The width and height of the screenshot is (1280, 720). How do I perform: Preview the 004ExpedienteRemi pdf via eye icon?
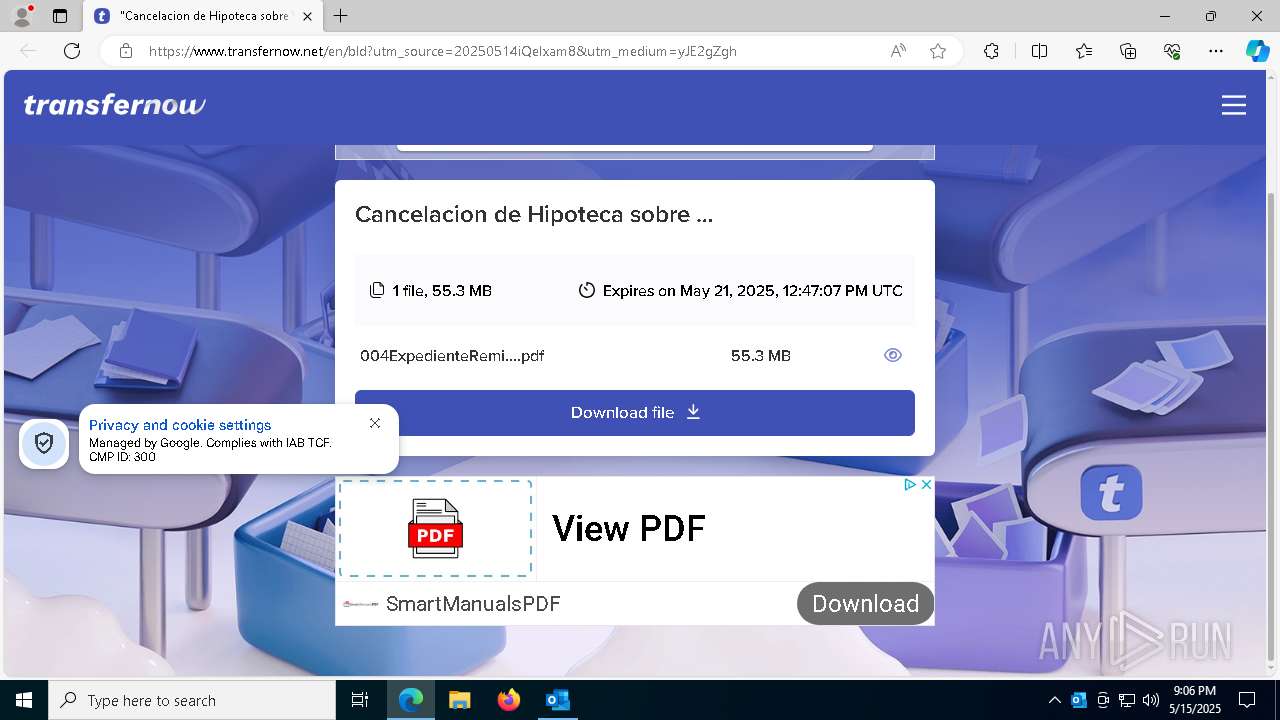point(893,355)
